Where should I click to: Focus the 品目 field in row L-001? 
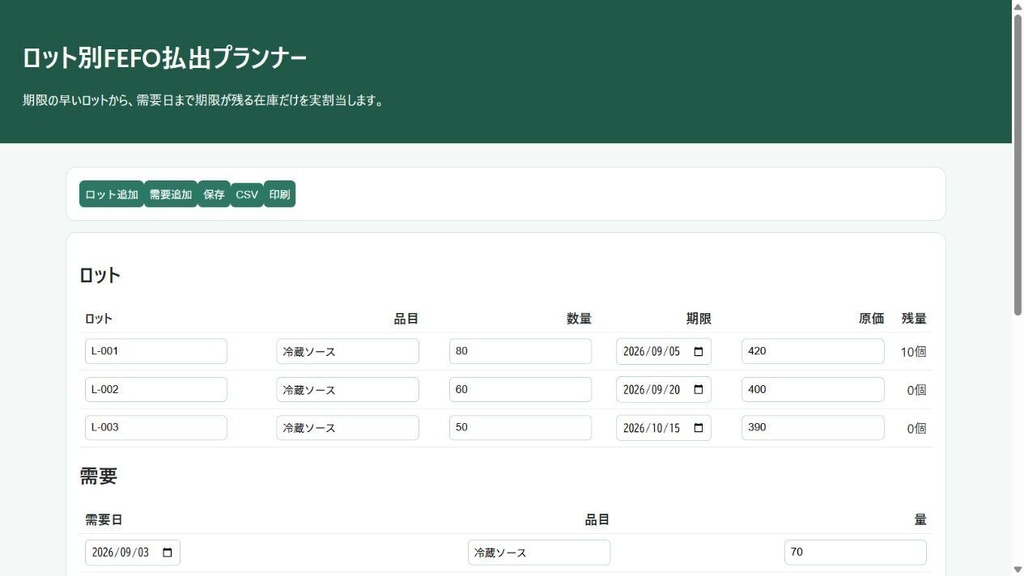[x=347, y=351]
